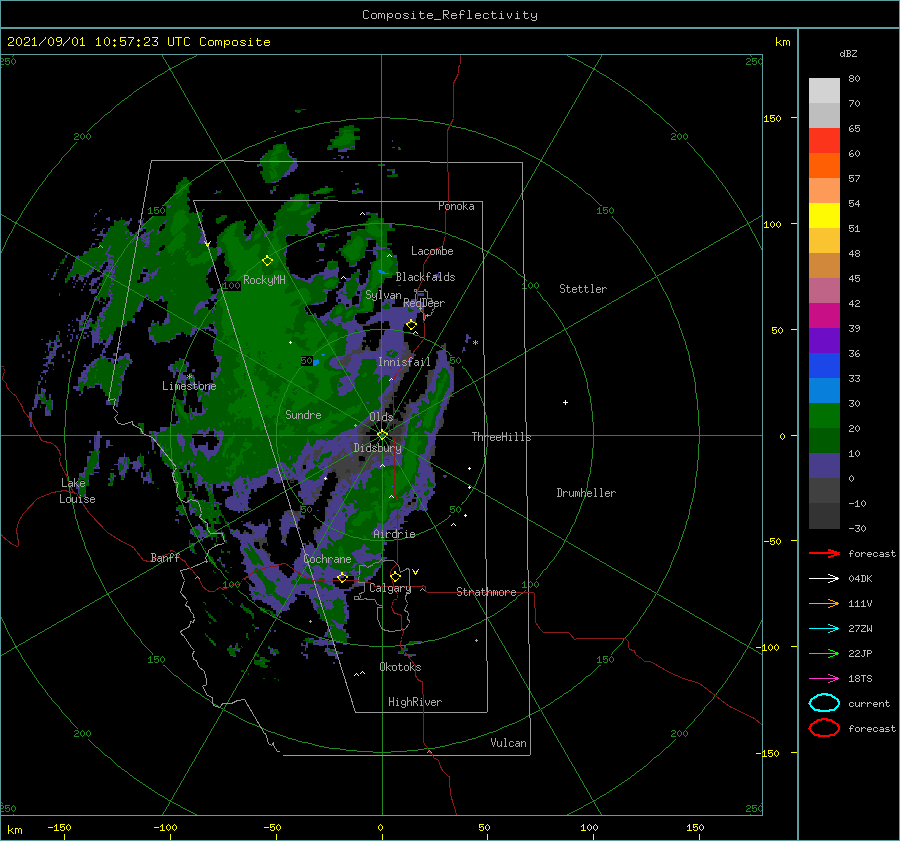The width and height of the screenshot is (900, 841).
Task: Click the white 04DK arrow legend icon
Action: click(x=824, y=578)
